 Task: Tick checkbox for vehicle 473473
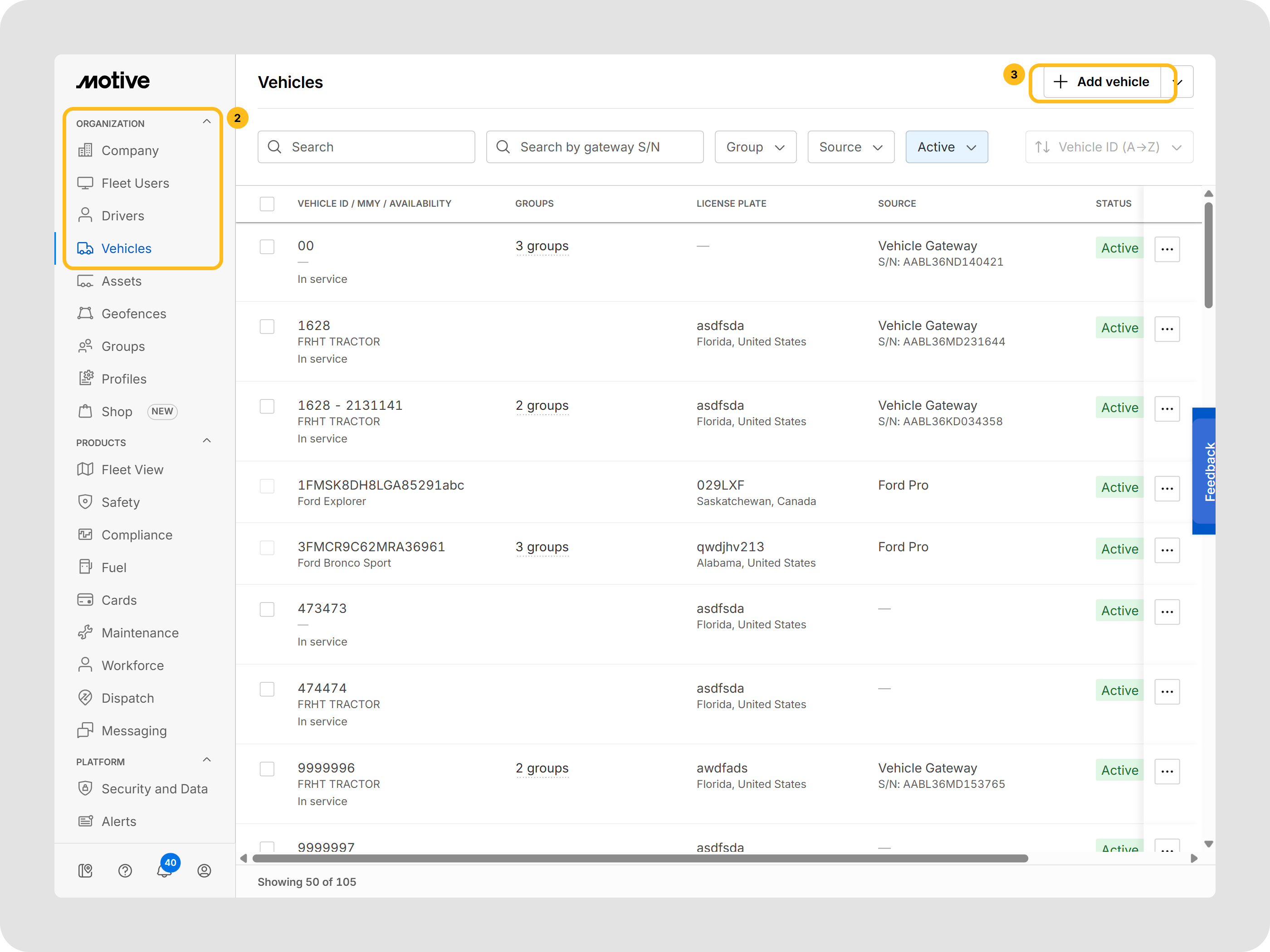click(x=267, y=609)
